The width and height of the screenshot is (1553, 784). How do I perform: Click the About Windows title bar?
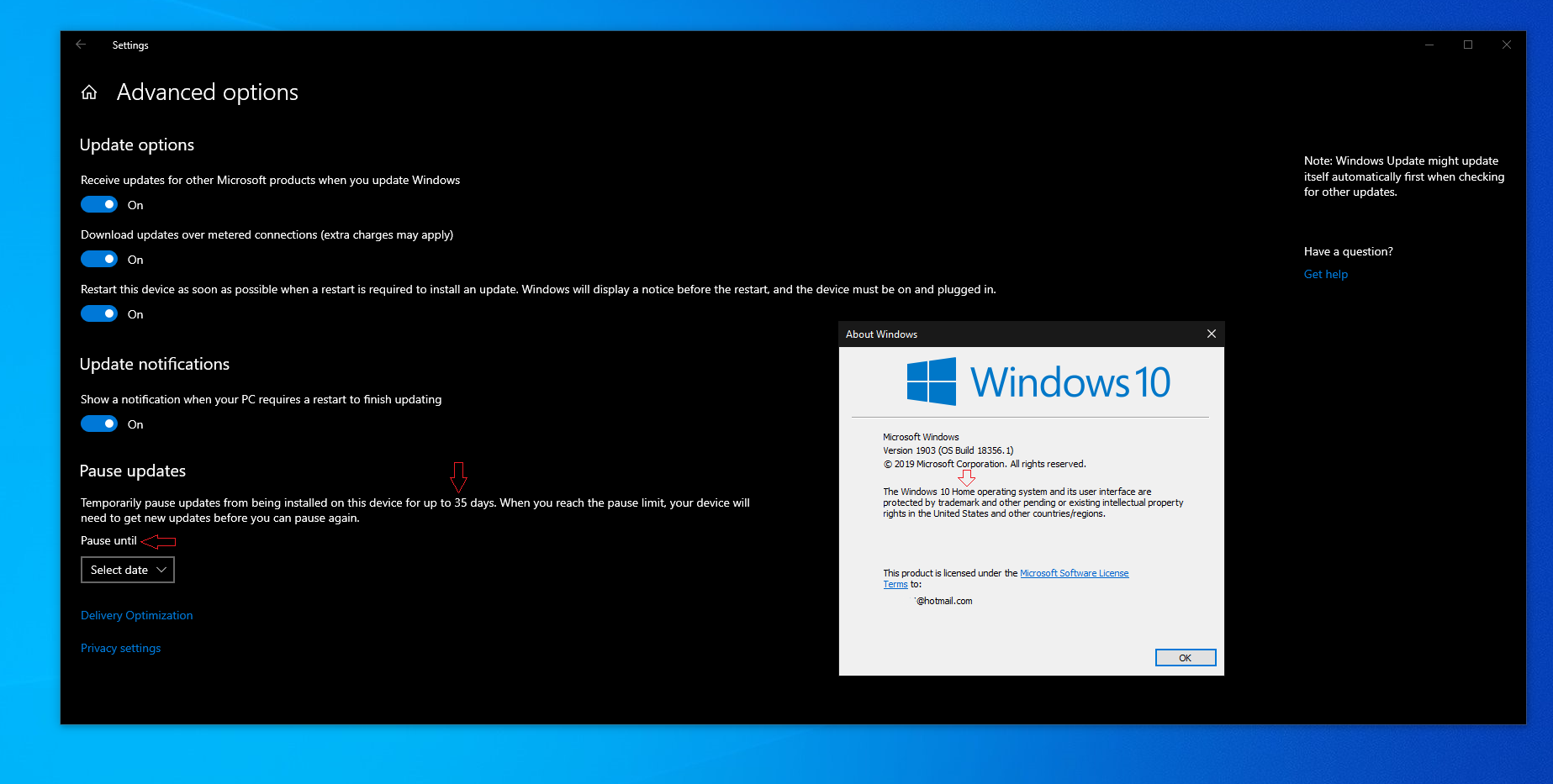coord(881,334)
